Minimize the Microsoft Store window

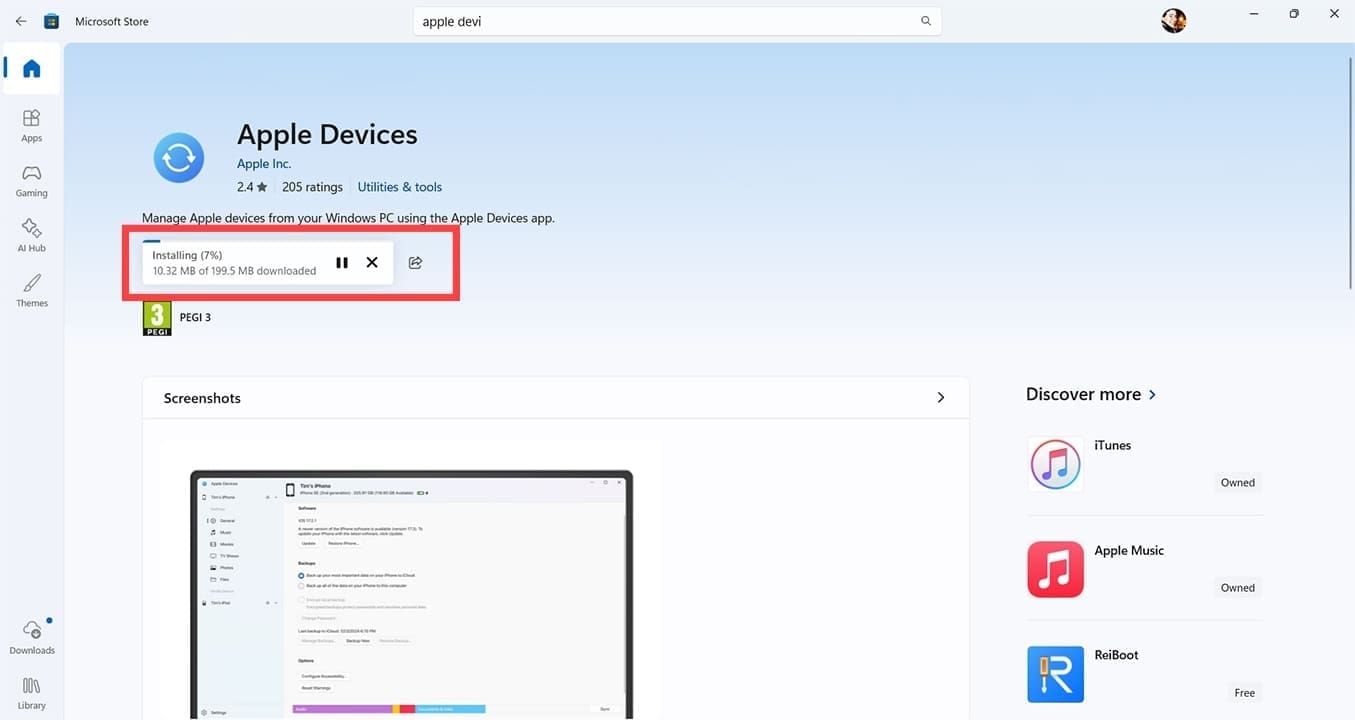[1253, 14]
